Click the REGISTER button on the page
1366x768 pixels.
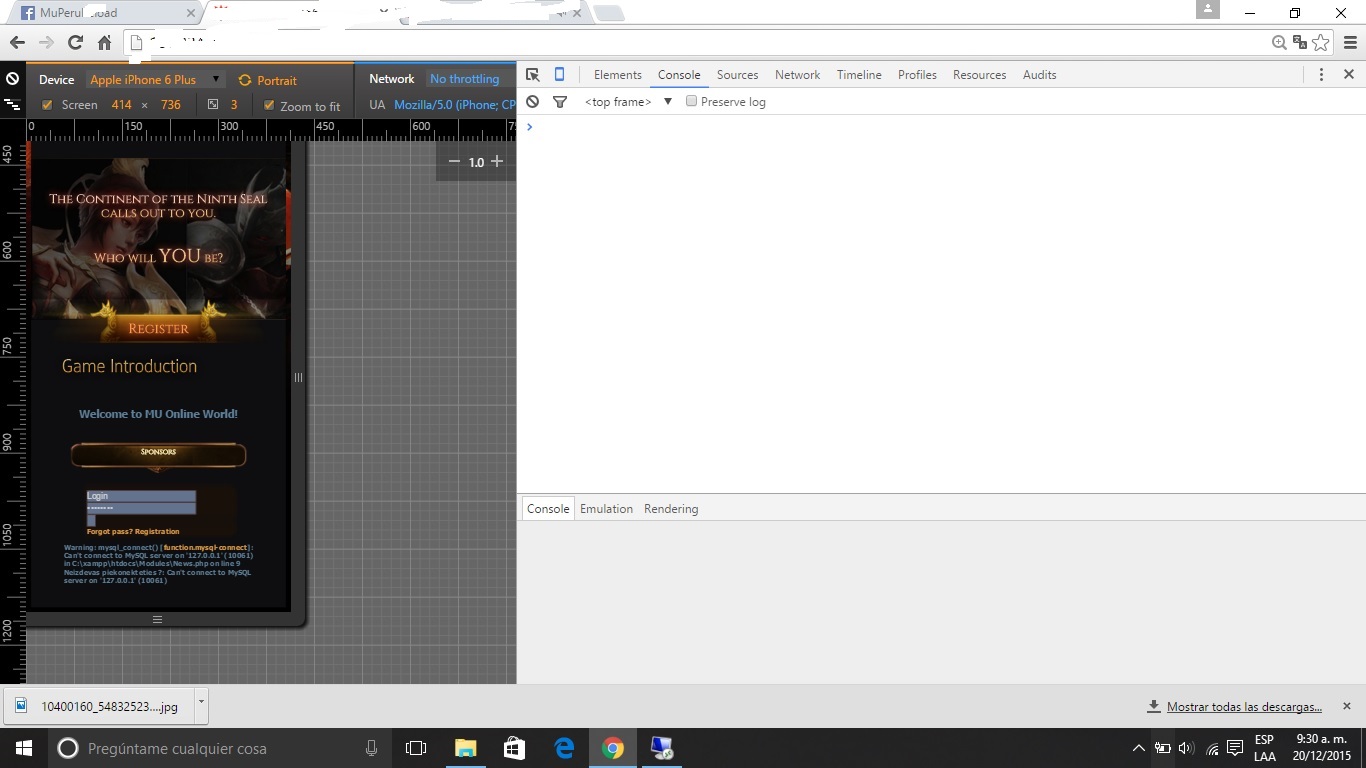158,327
